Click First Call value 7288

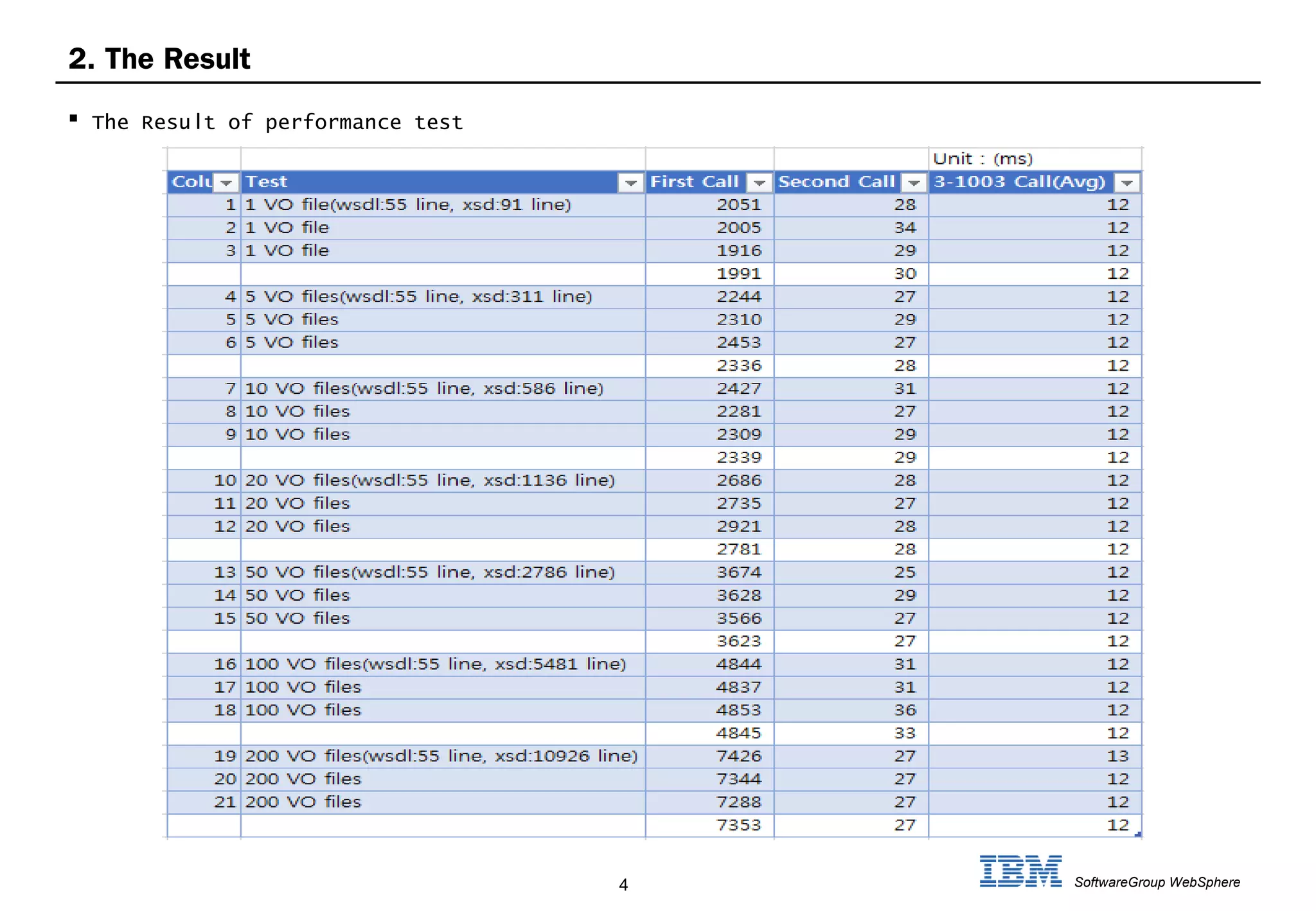coord(710,802)
